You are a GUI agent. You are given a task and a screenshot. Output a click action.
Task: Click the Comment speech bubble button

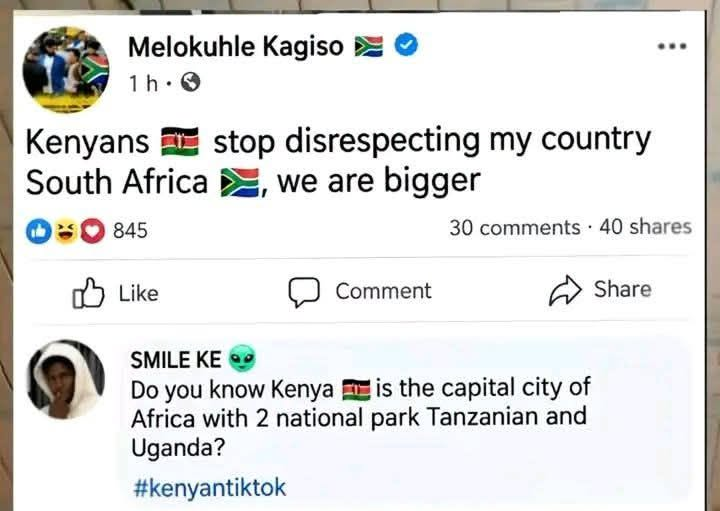[x=360, y=292]
